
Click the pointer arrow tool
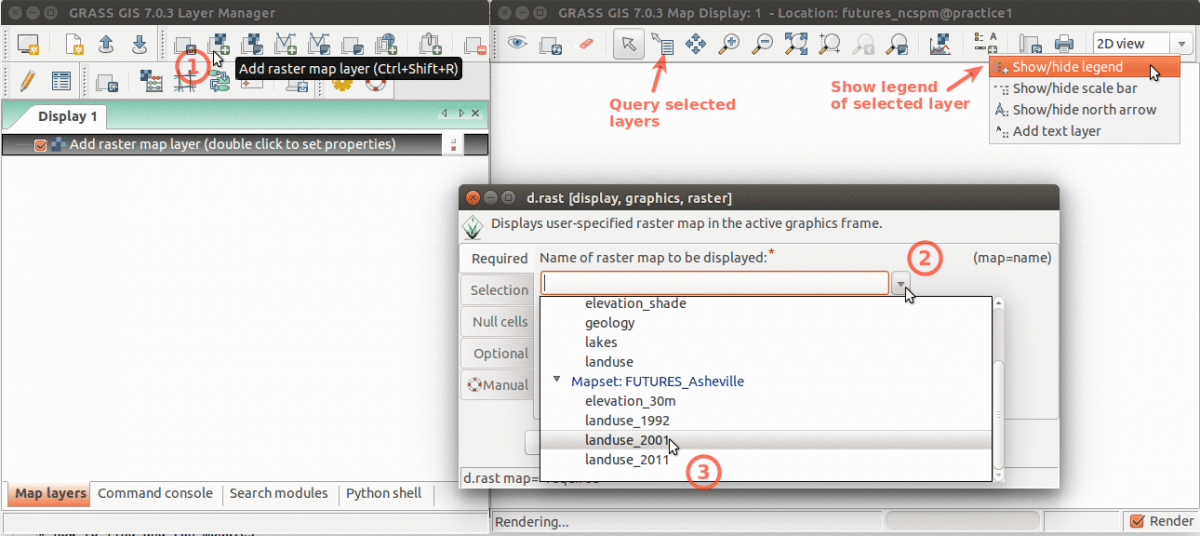pyautogui.click(x=629, y=44)
